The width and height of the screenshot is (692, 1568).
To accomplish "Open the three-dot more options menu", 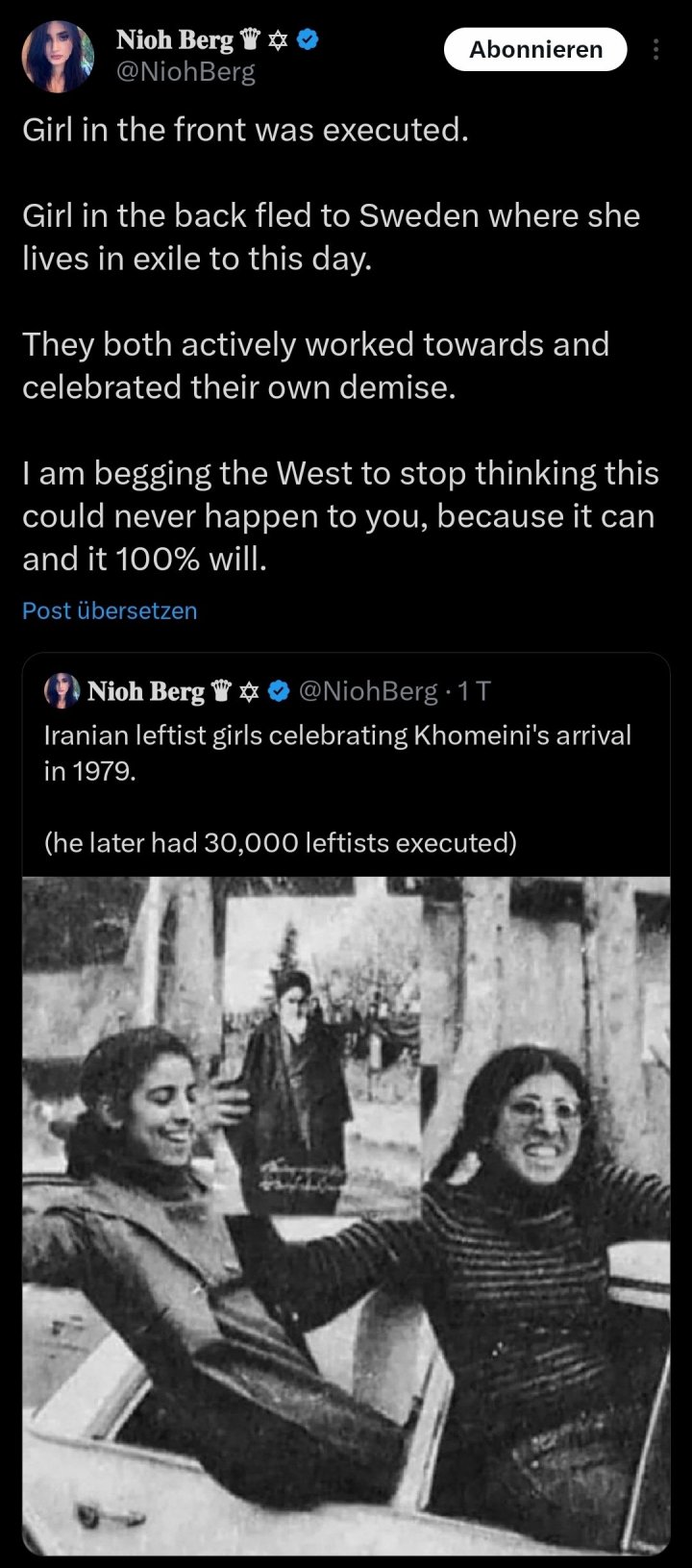I will click(655, 50).
